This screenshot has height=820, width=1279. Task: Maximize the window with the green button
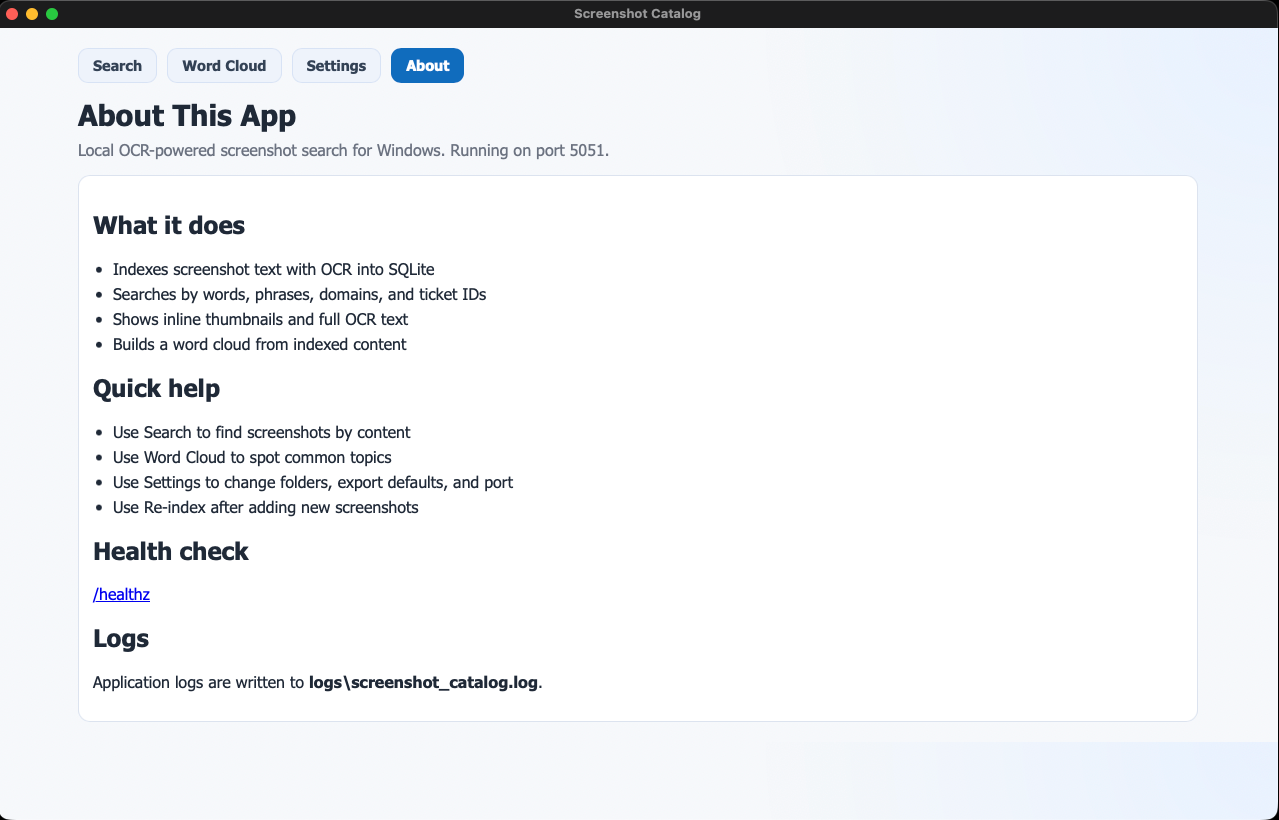52,14
